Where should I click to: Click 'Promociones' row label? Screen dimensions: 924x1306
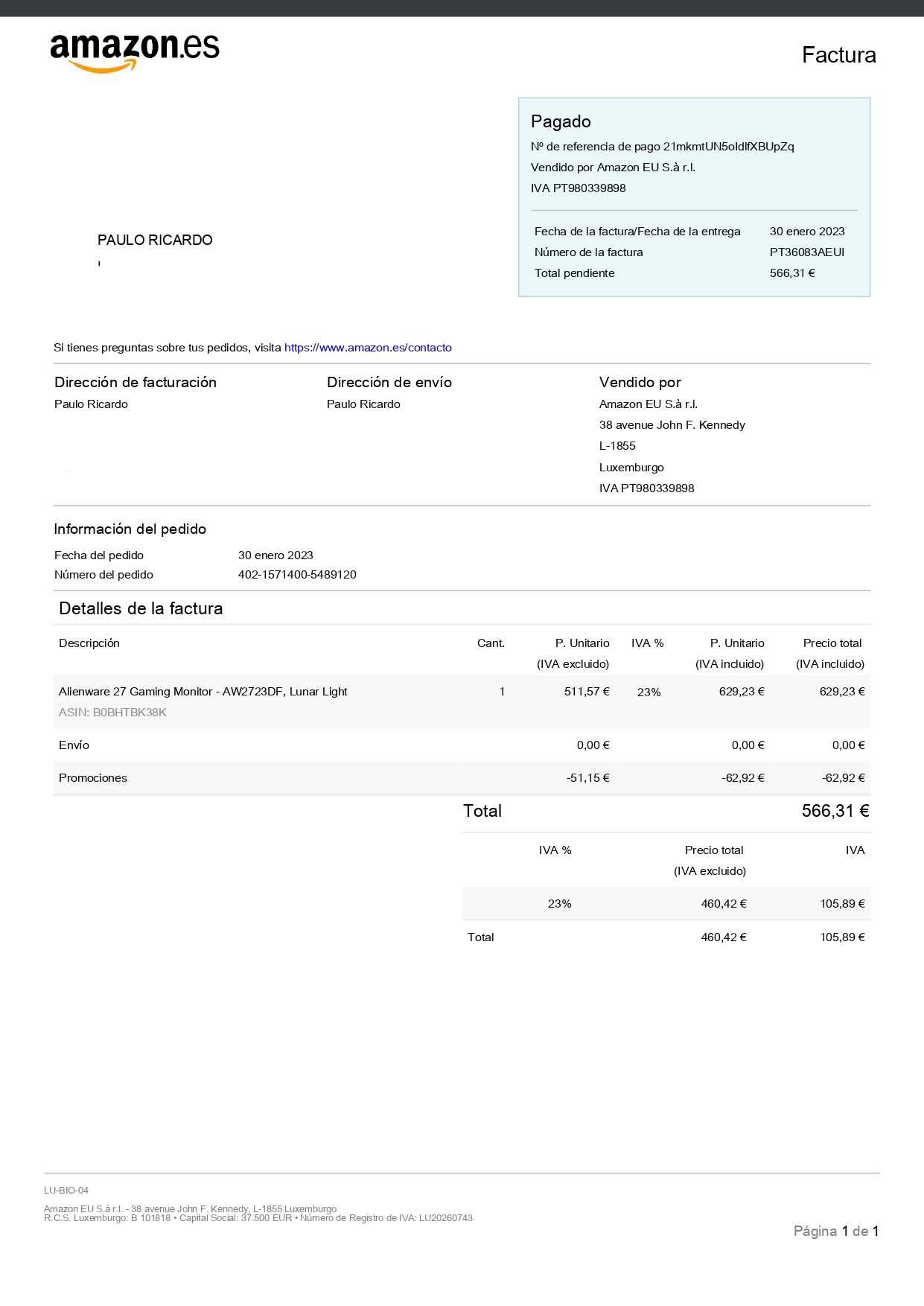(x=93, y=778)
